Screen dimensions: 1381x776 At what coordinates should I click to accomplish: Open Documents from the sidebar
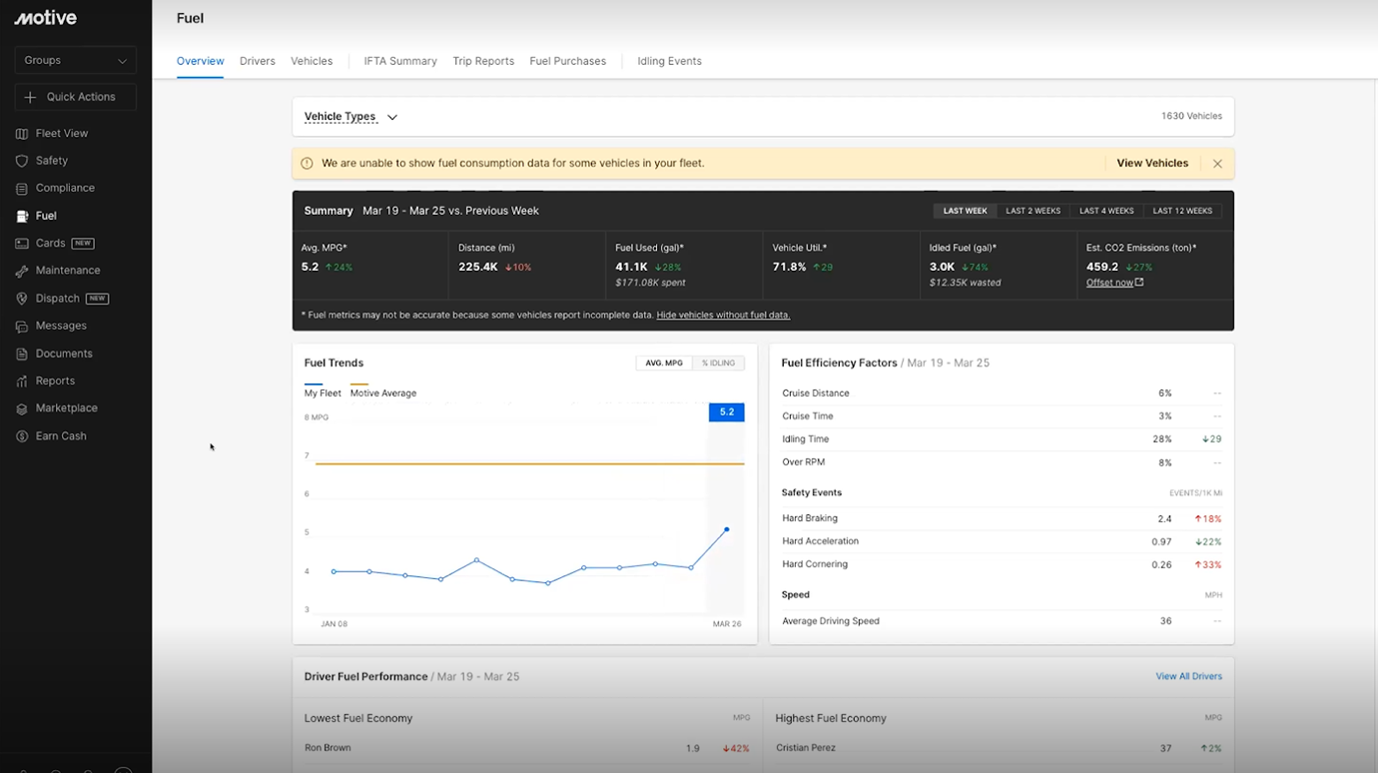pyautogui.click(x=64, y=354)
